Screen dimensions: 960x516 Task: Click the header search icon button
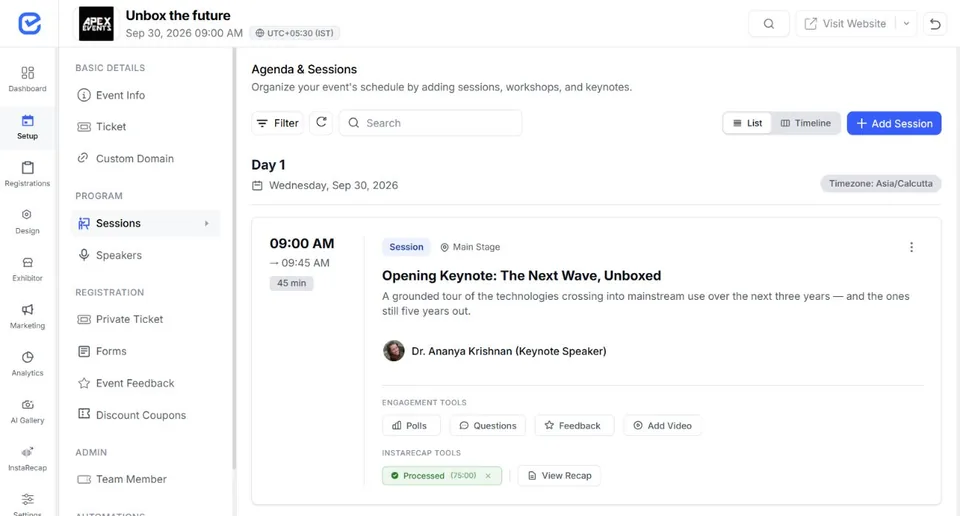pyautogui.click(x=768, y=24)
